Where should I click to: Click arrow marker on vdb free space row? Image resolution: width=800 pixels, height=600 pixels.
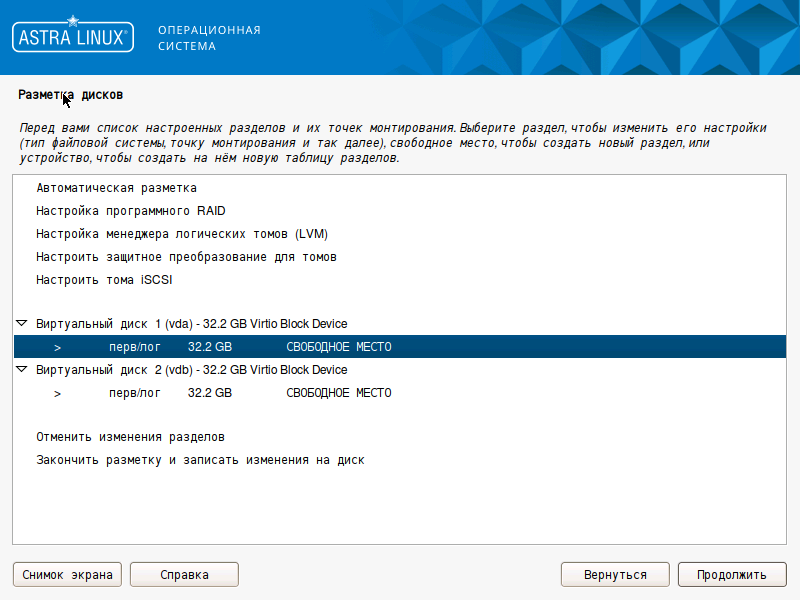point(58,393)
